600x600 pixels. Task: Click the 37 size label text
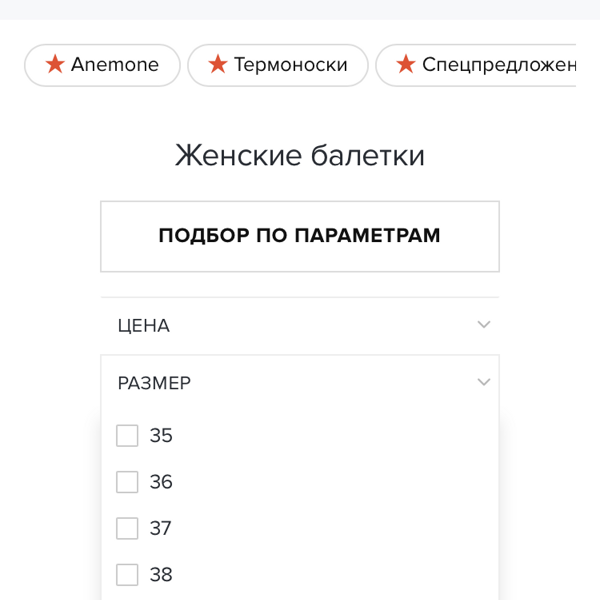[160, 528]
